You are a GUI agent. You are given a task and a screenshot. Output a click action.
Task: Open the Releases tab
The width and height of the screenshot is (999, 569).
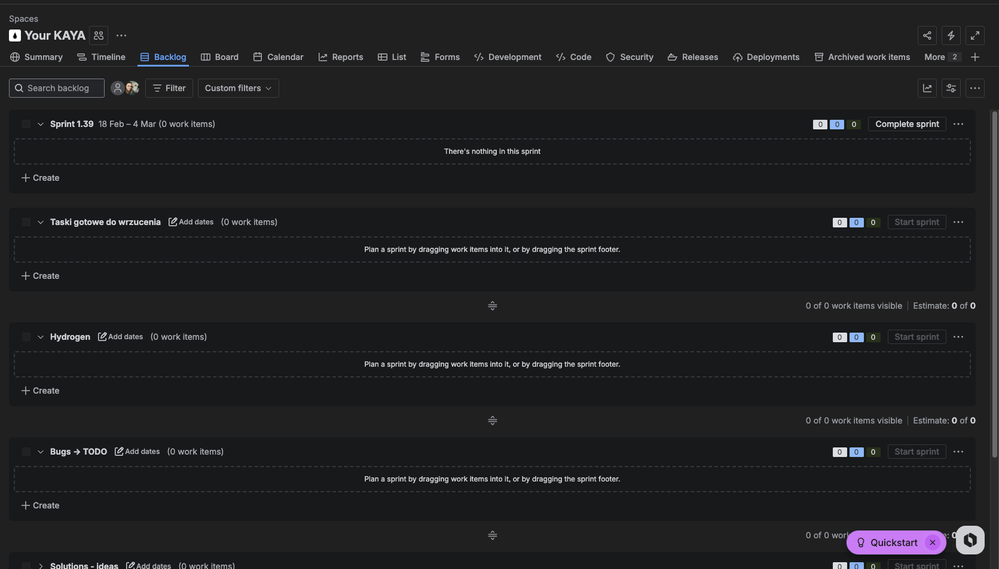[x=693, y=57]
